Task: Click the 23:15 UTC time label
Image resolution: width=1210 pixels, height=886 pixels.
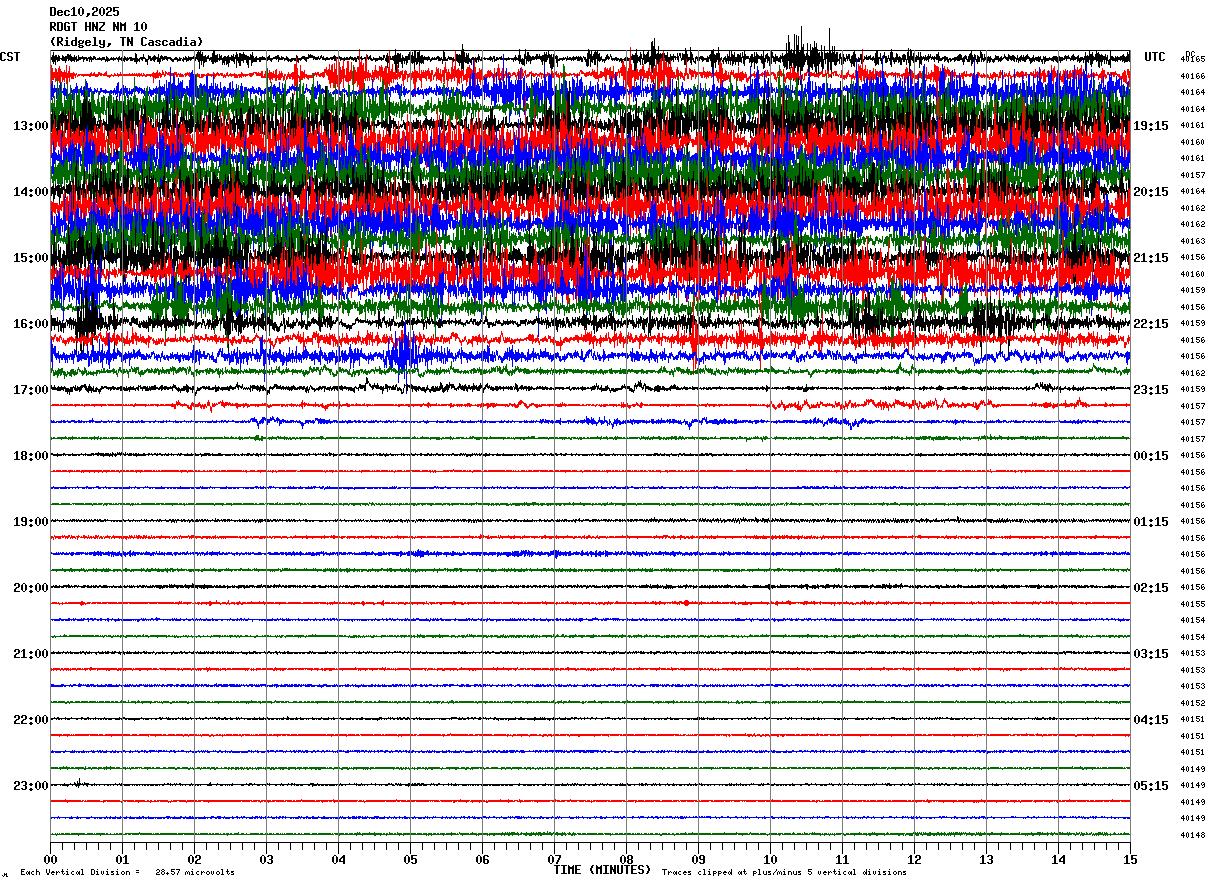Action: point(1151,390)
